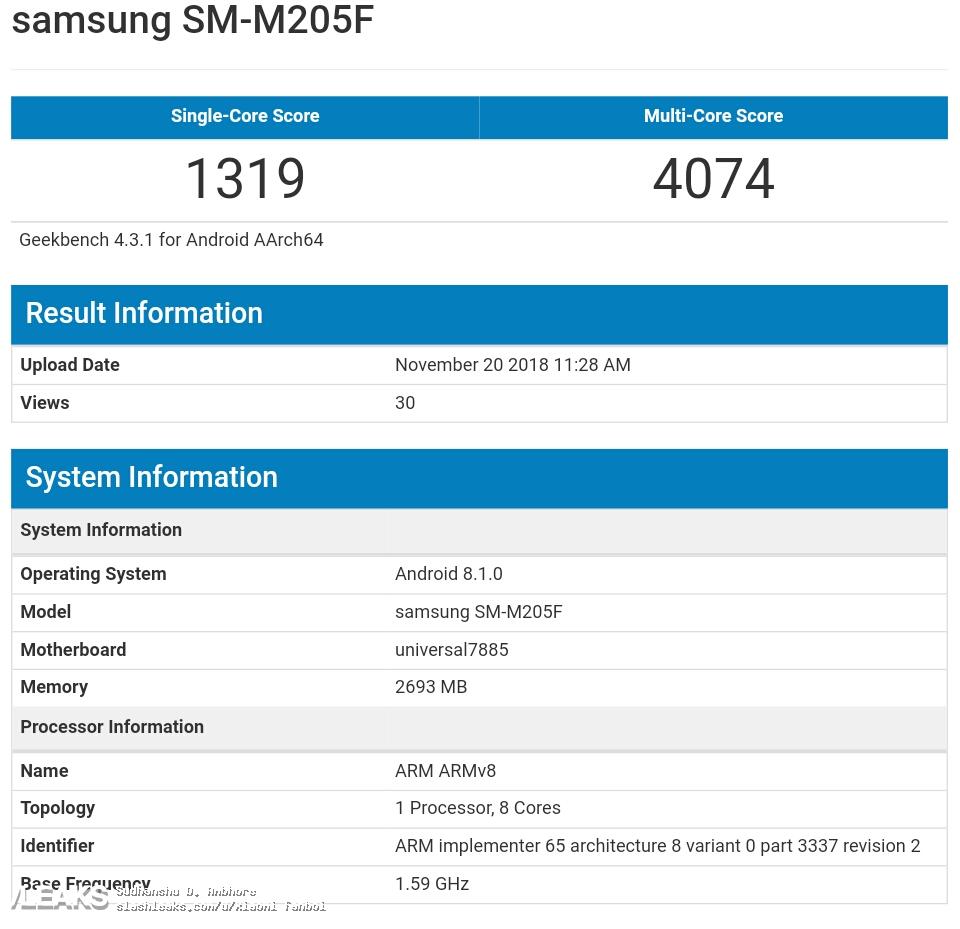Open the slashleaks.com watermark URL
This screenshot has height=929, width=960.
tap(221, 907)
